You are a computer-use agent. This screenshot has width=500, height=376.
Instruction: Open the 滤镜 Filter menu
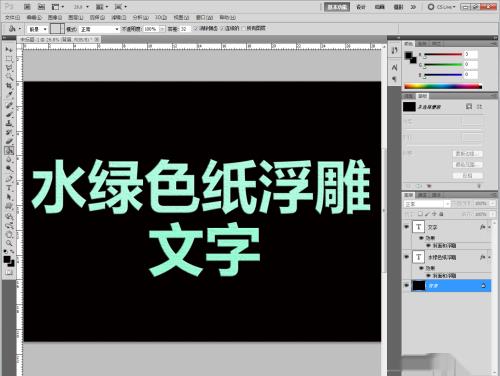(119, 17)
